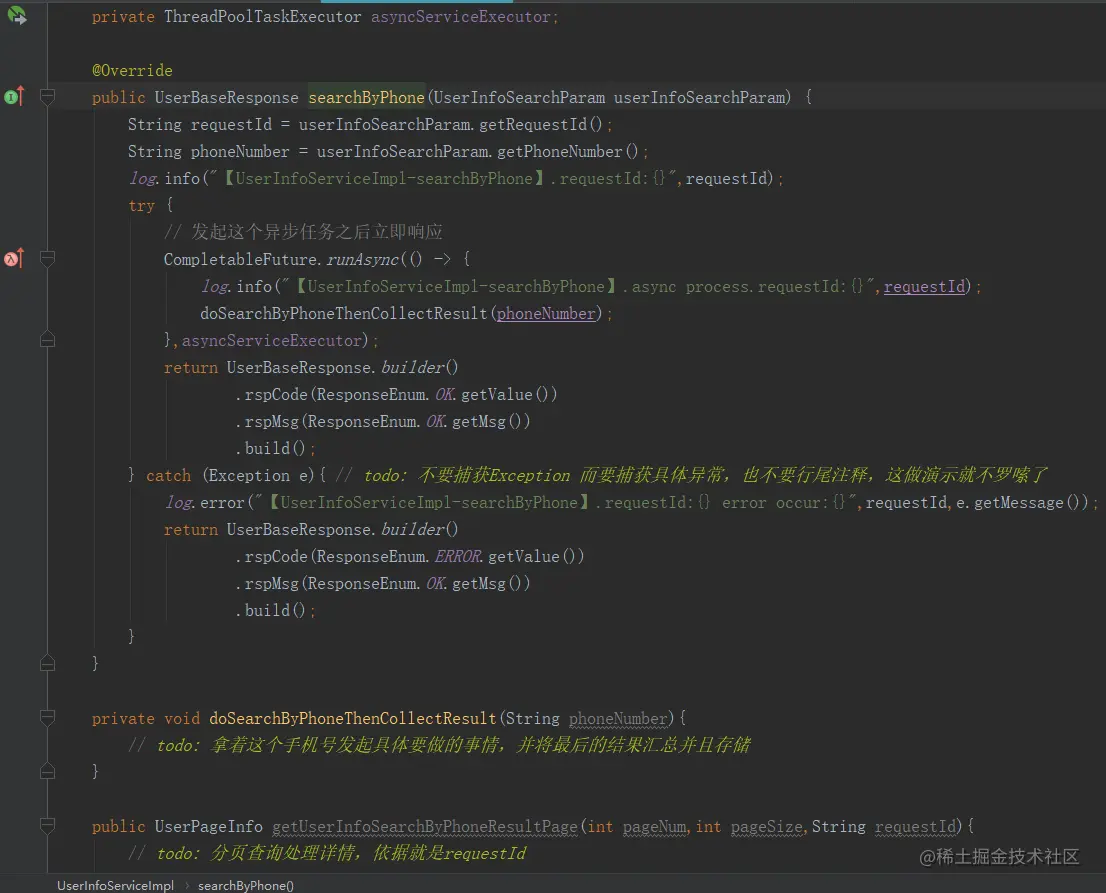Click underlined phoneNumber argument in lambda

coord(546,313)
